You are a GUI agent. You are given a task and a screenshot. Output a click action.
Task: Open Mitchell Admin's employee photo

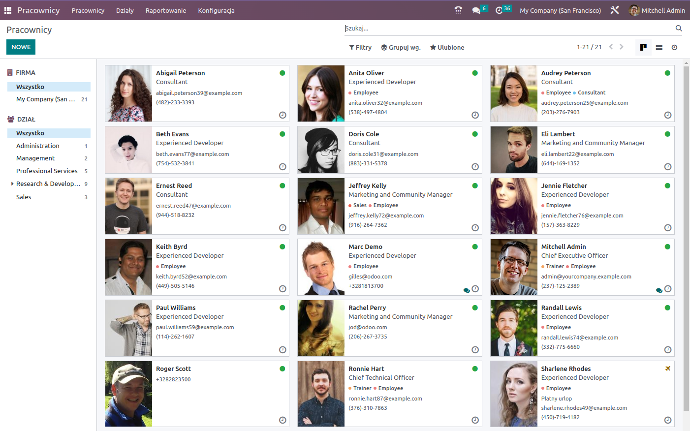pos(514,267)
